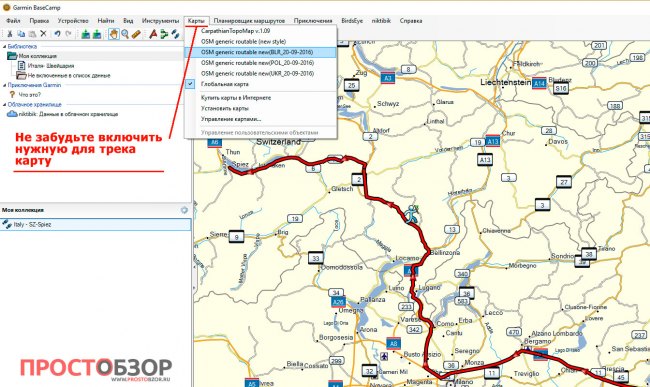Screen dimensions: 650x387
Task: Open the BirdsEye menu
Action: click(x=352, y=20)
